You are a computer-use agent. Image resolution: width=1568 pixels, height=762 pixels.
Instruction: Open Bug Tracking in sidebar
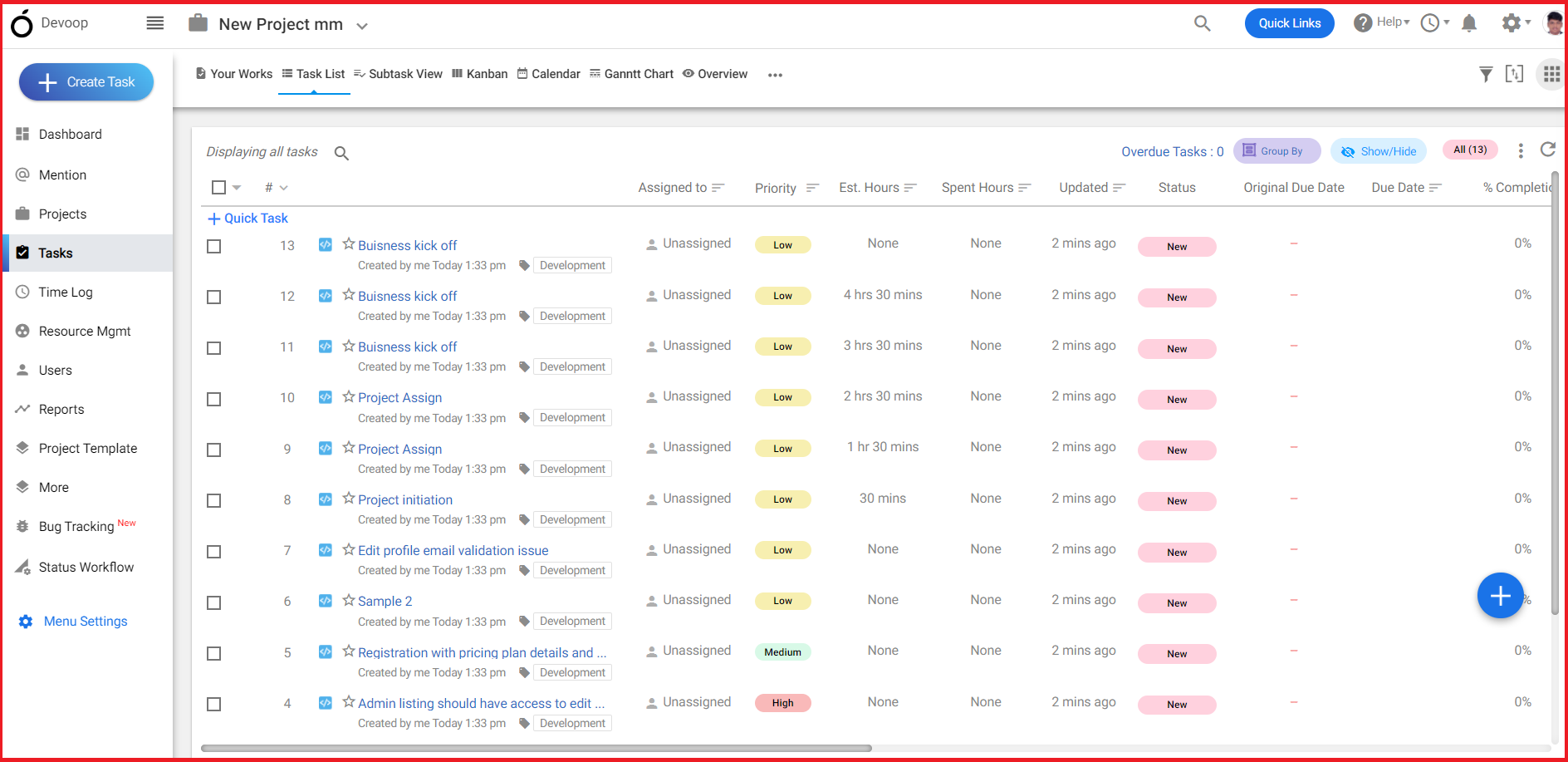pyautogui.click(x=76, y=526)
